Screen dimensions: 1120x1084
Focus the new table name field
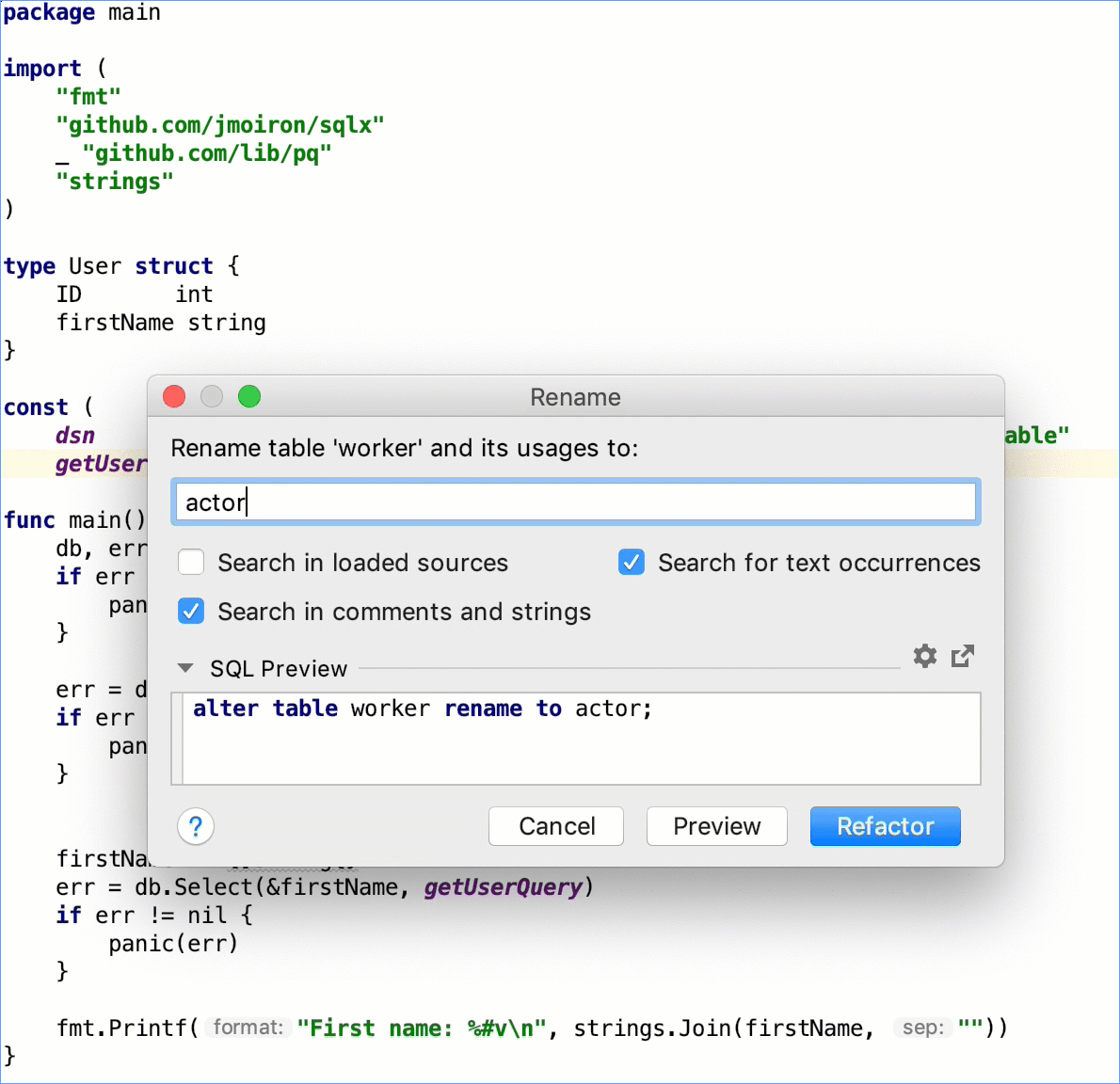(576, 502)
